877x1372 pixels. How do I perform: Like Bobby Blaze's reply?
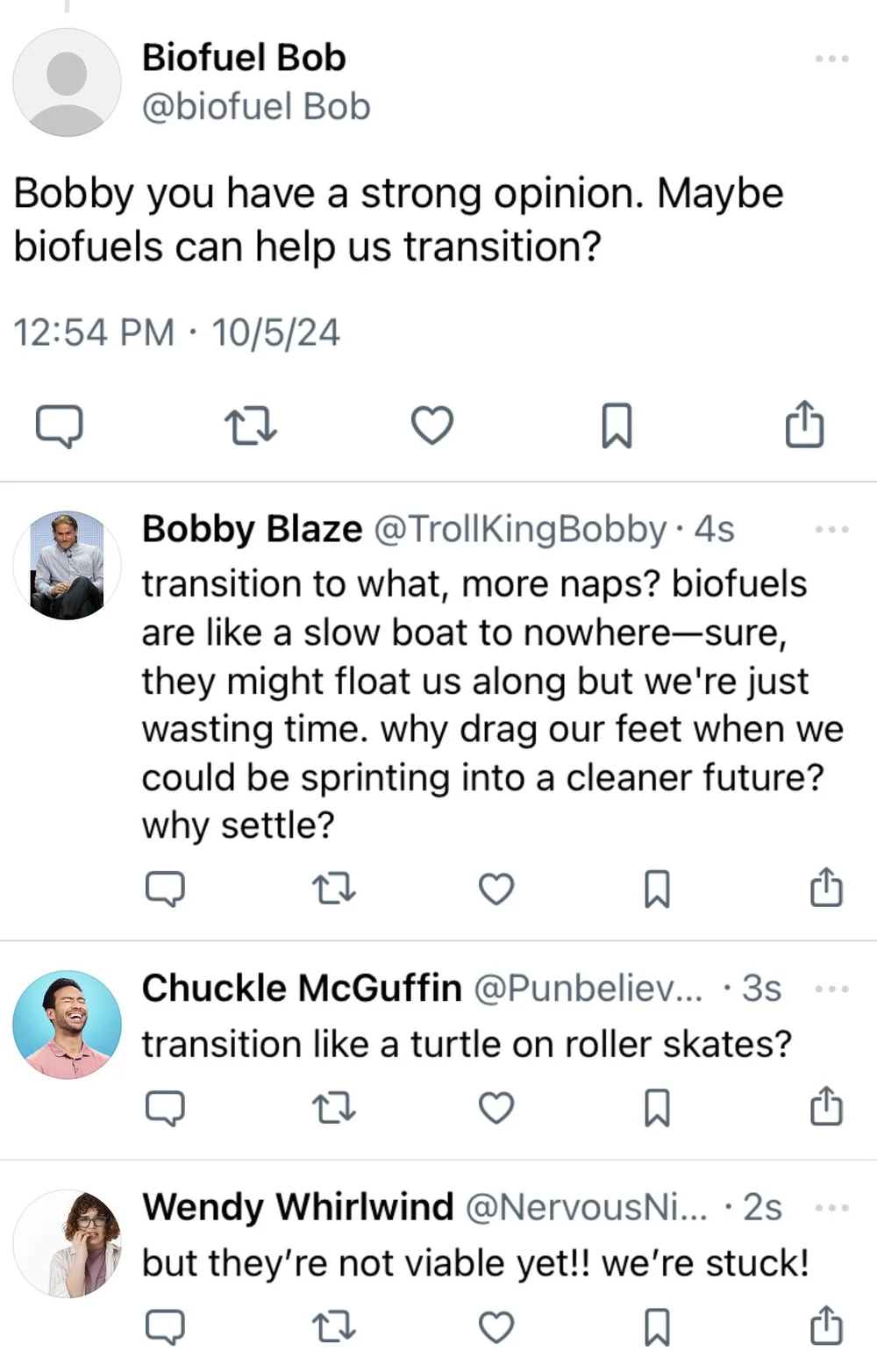[496, 890]
